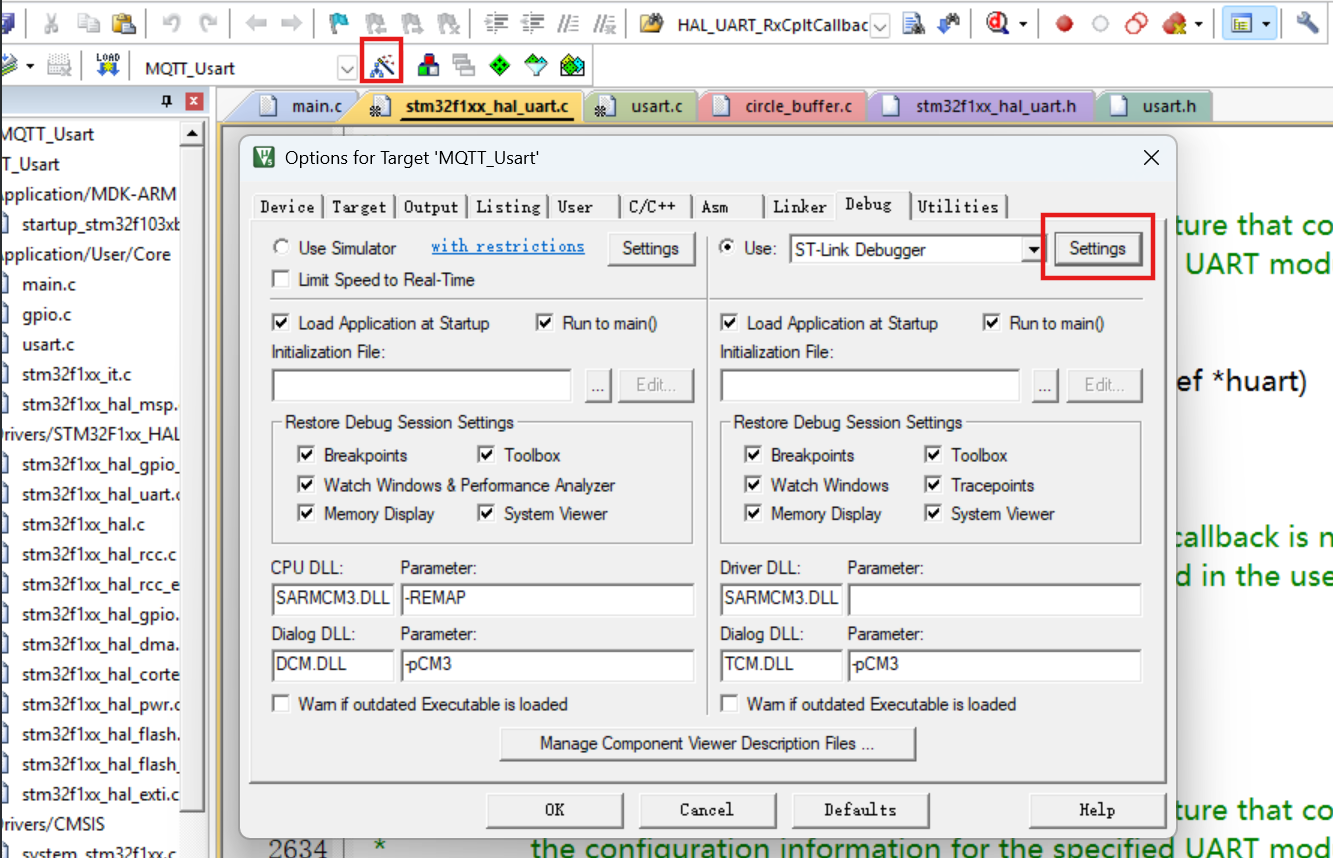This screenshot has width=1333, height=858.
Task: Follow the 'with restrictions' link
Action: pyautogui.click(x=508, y=246)
